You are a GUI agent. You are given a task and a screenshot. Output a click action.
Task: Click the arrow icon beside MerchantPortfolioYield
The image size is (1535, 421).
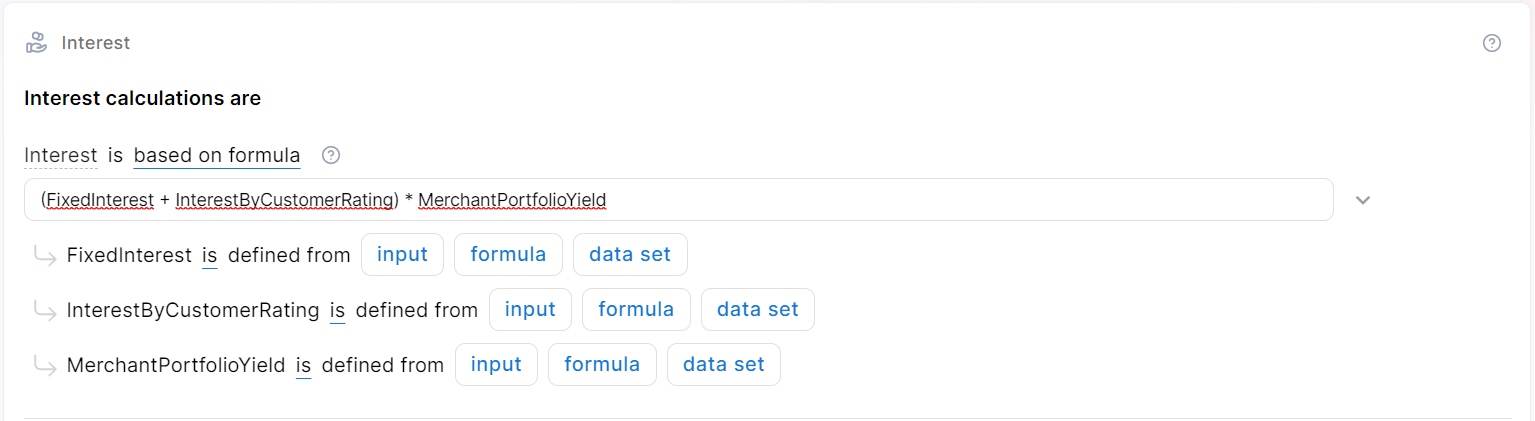pyautogui.click(x=45, y=366)
